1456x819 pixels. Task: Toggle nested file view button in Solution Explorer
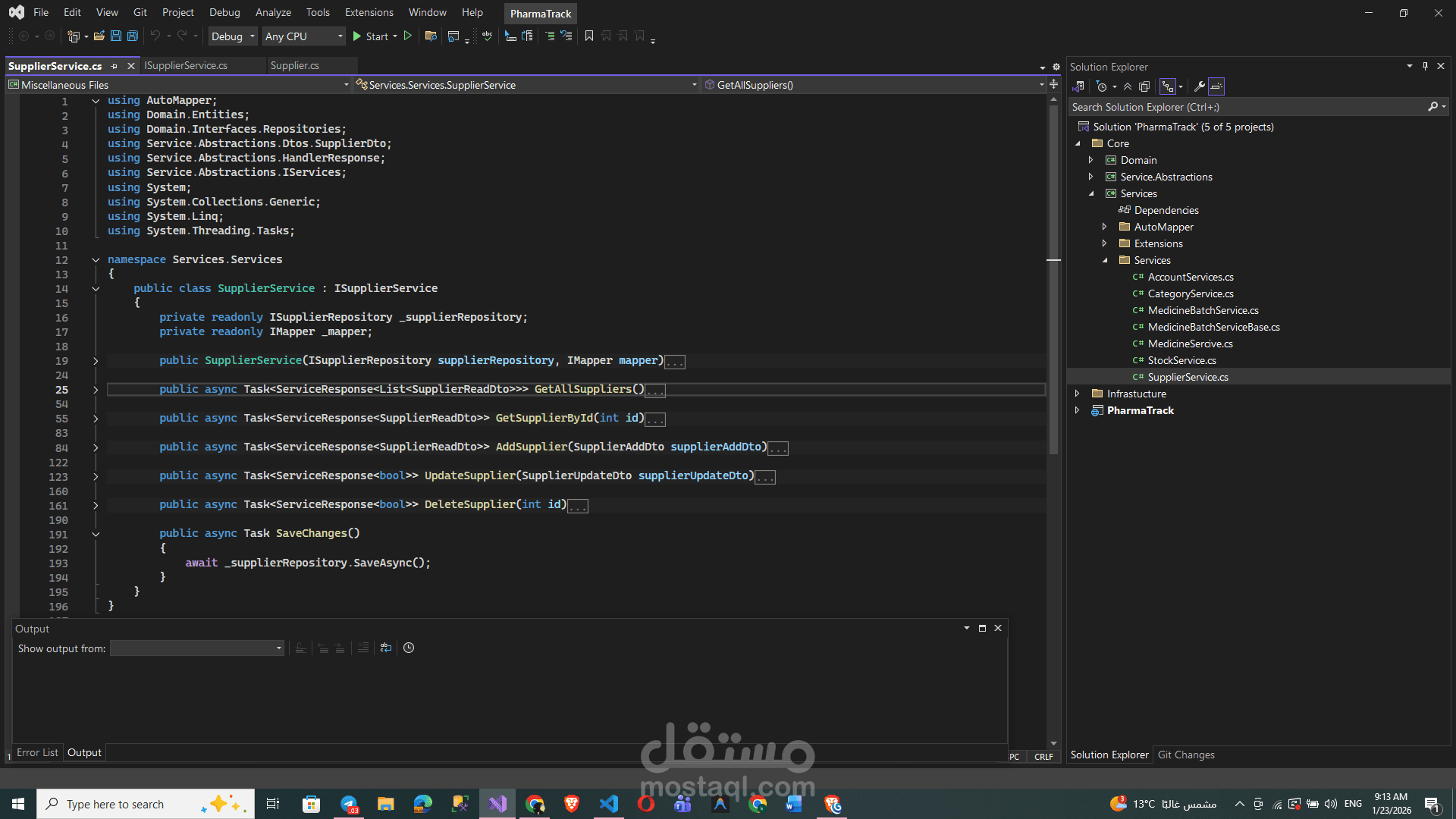[x=1168, y=86]
